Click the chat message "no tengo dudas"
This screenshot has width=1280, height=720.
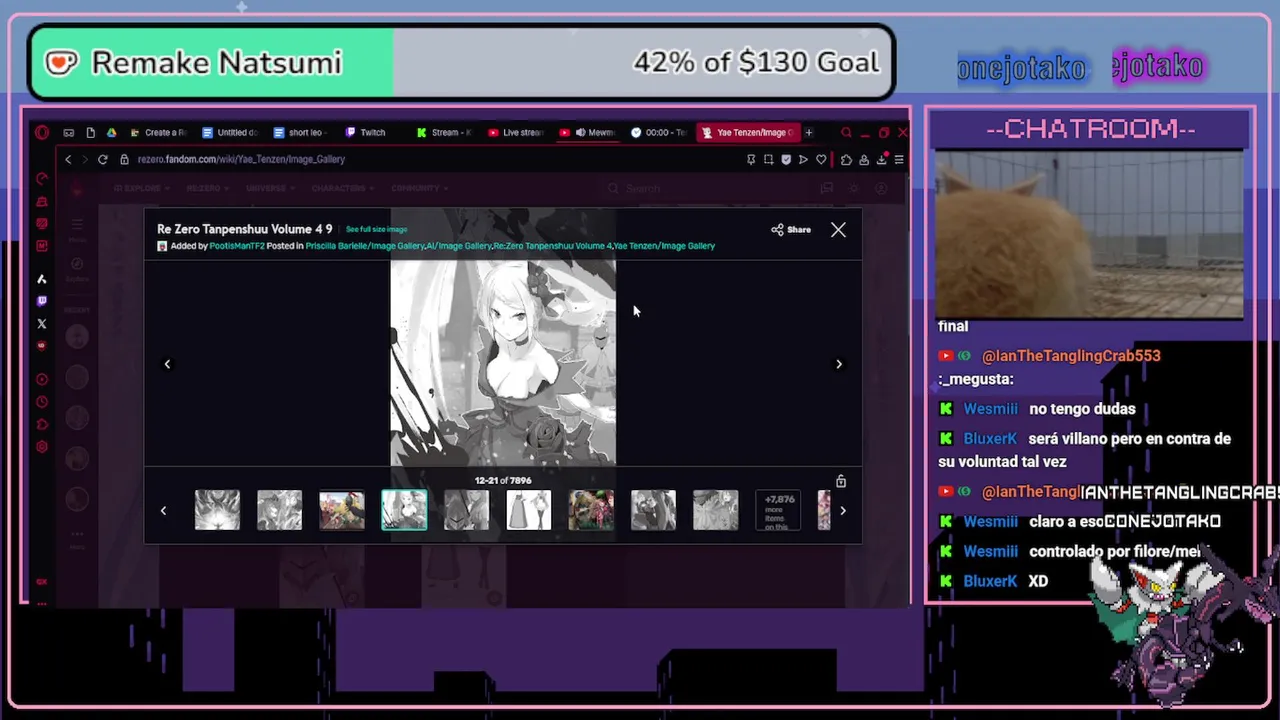(1082, 409)
